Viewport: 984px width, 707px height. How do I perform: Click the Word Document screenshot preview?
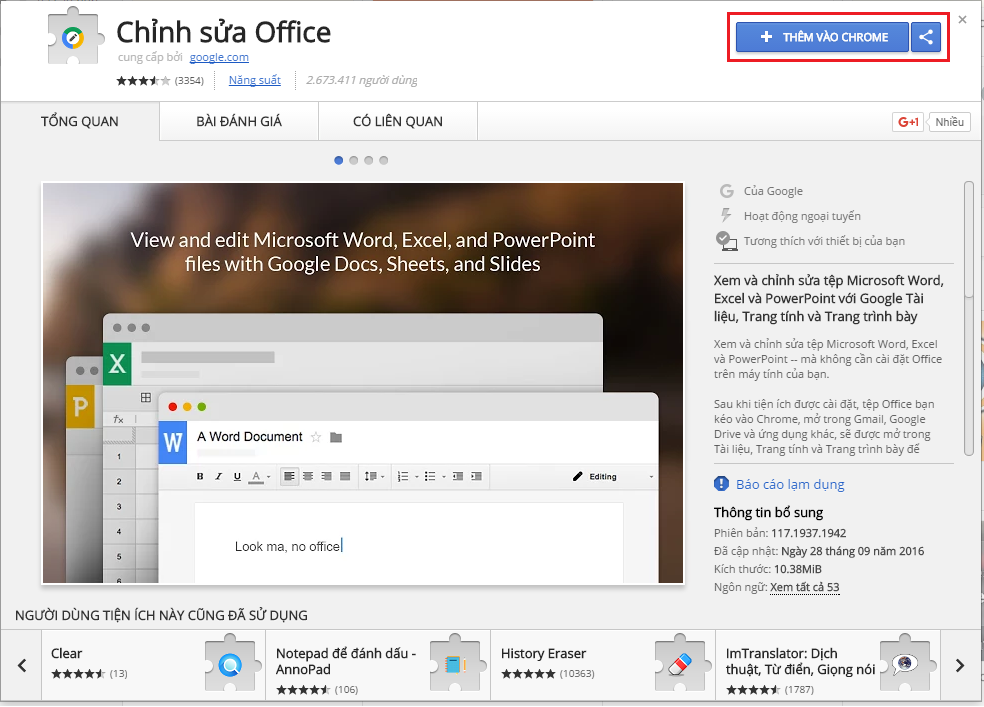(363, 383)
